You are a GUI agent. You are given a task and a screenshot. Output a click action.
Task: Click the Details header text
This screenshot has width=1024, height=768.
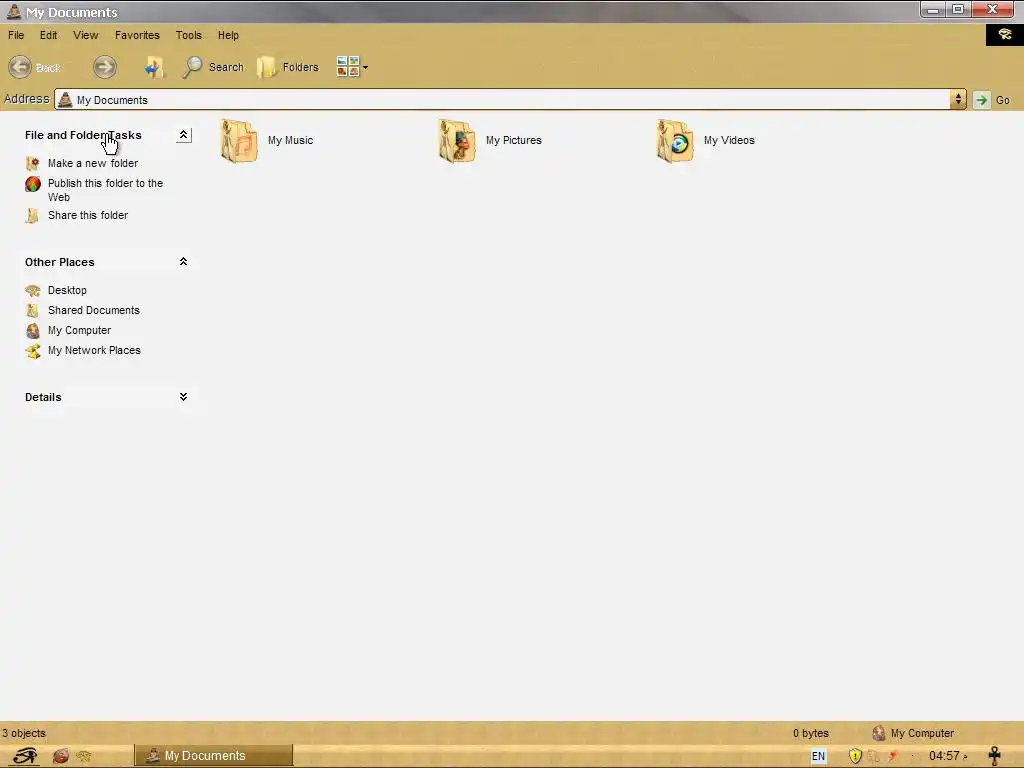point(43,397)
